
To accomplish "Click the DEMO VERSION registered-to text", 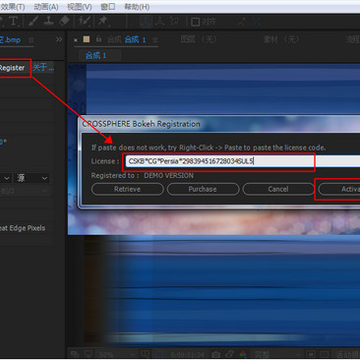I will (169, 176).
